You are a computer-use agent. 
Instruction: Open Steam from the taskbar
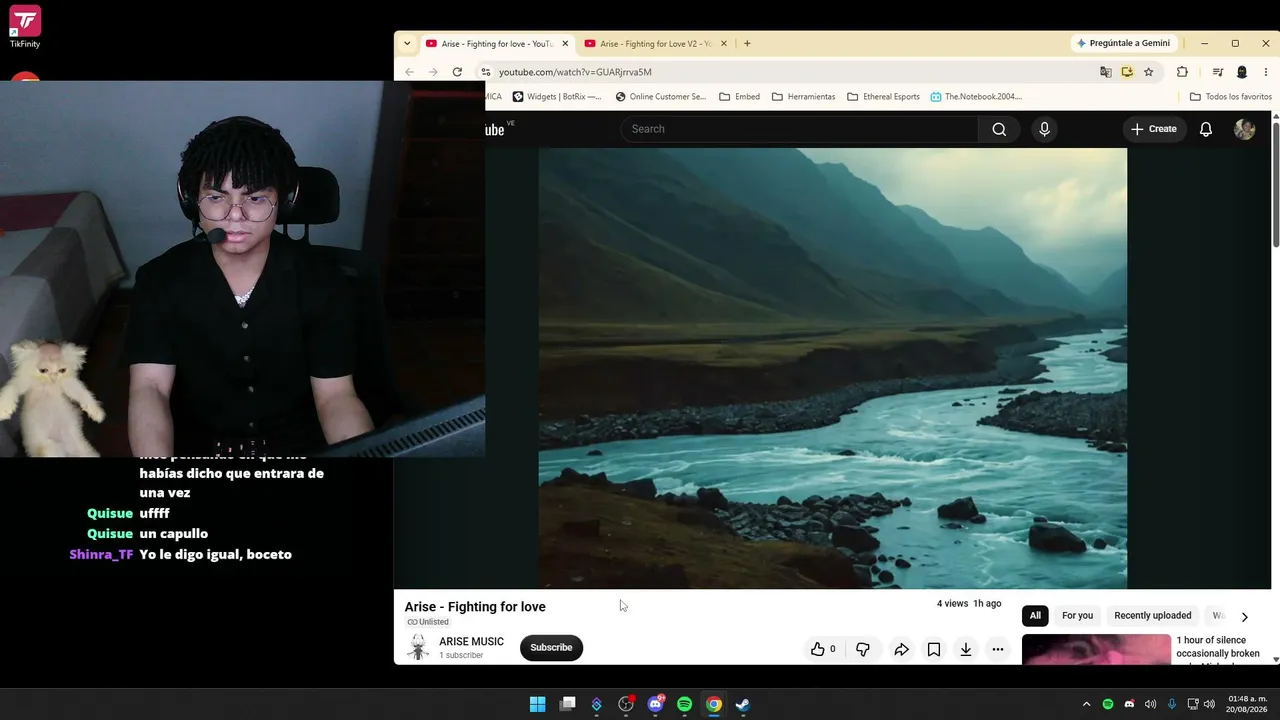[x=743, y=704]
